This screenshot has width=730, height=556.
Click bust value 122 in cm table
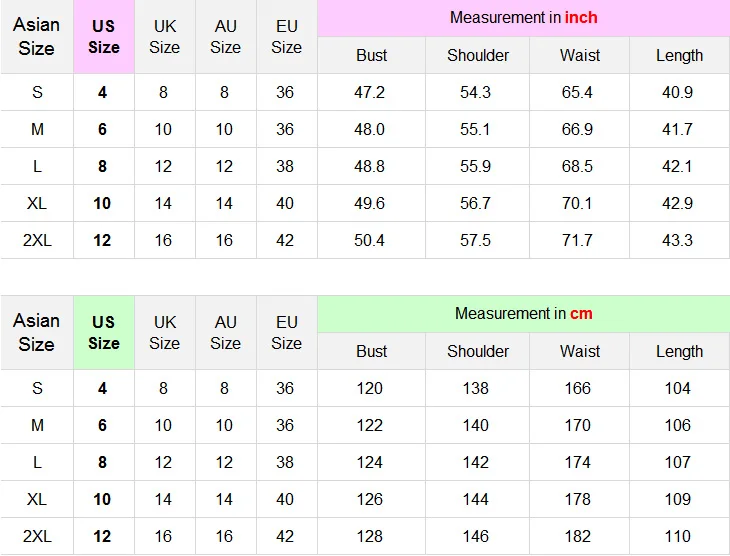tap(369, 426)
